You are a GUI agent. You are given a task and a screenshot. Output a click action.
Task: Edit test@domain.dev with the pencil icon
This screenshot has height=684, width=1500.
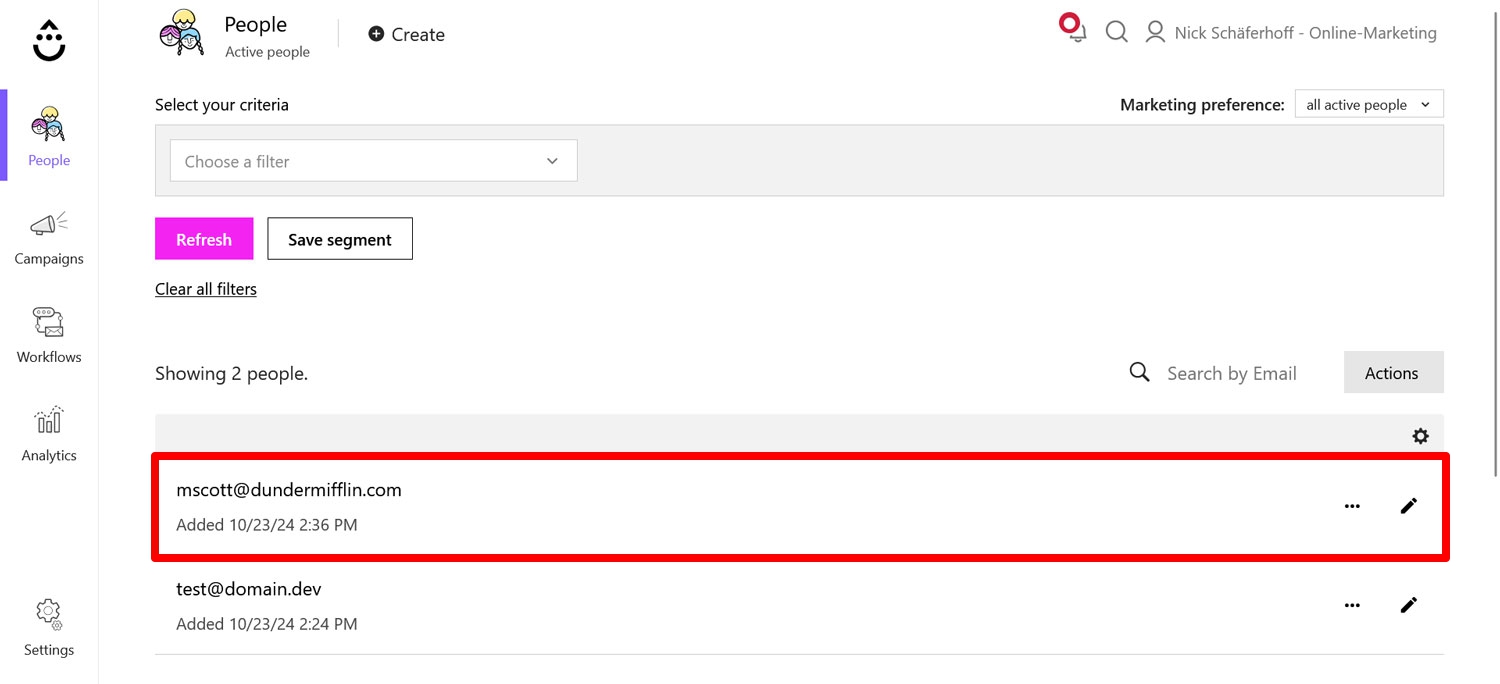pyautogui.click(x=1409, y=605)
